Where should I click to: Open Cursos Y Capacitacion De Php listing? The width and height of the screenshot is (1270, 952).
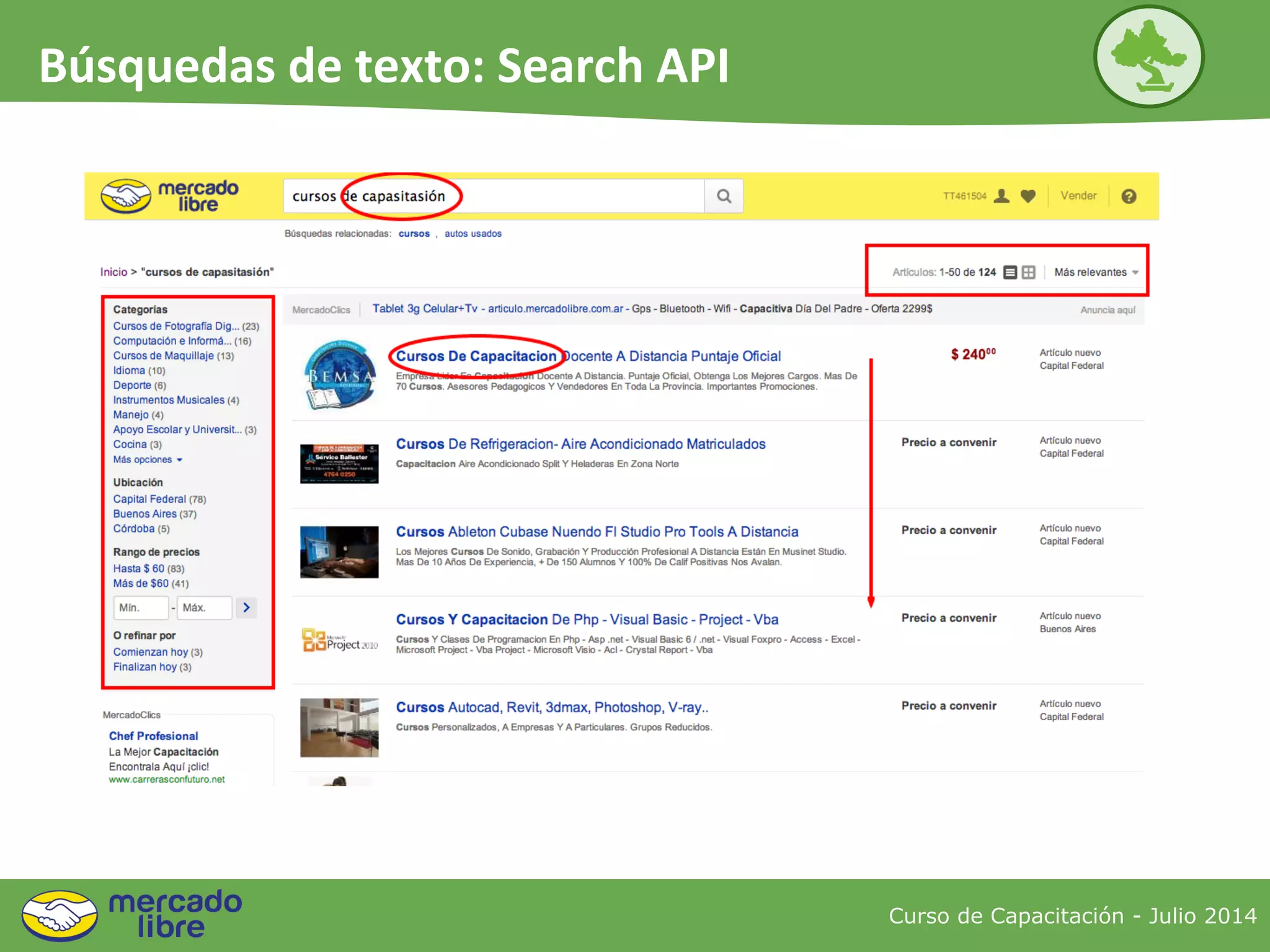click(587, 620)
